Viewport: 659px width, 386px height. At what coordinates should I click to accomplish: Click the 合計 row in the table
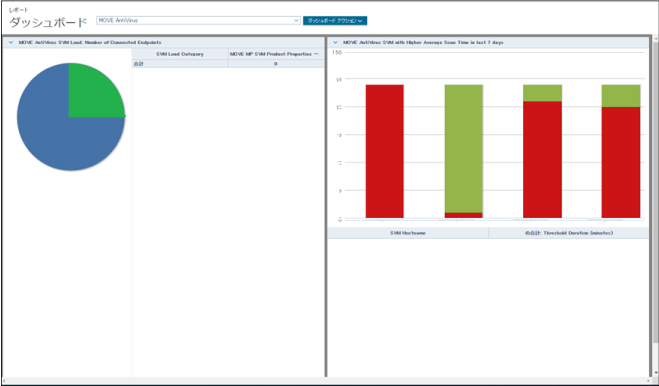pyautogui.click(x=228, y=64)
